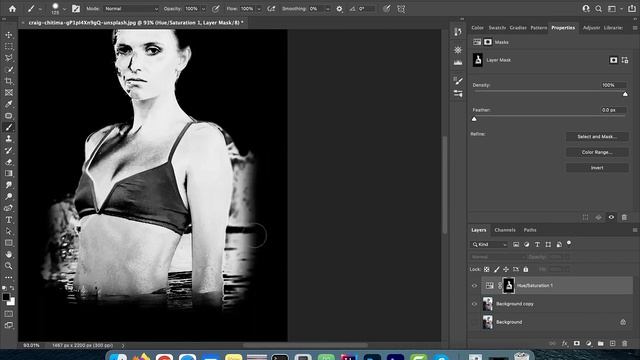Select the Rectangular Marquee tool
640x360 pixels.
pos(9,46)
